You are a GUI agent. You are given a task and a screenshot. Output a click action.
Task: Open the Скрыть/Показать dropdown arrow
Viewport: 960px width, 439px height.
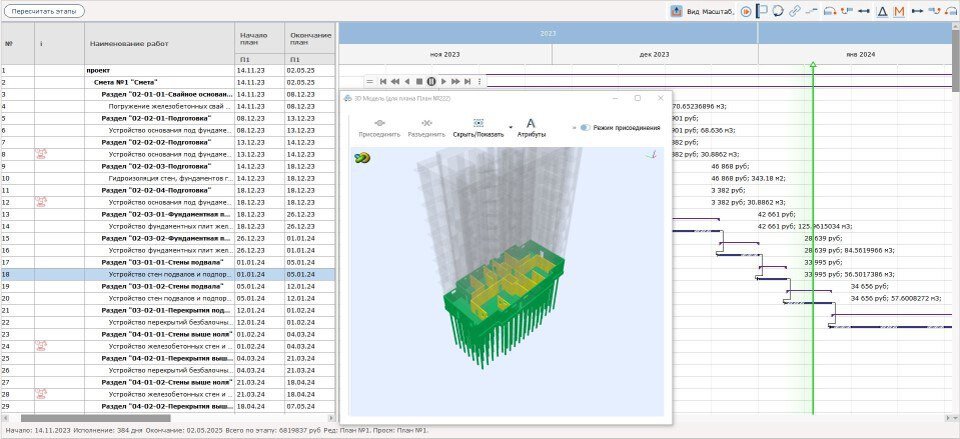(x=510, y=128)
